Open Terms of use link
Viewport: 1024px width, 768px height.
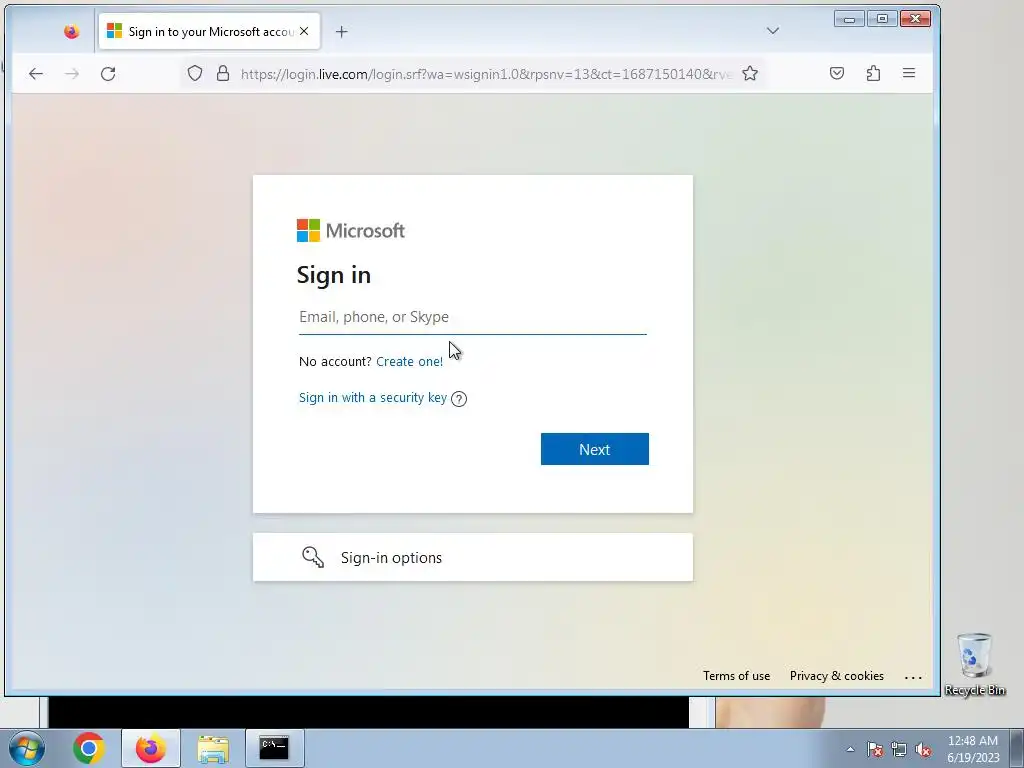click(x=737, y=676)
